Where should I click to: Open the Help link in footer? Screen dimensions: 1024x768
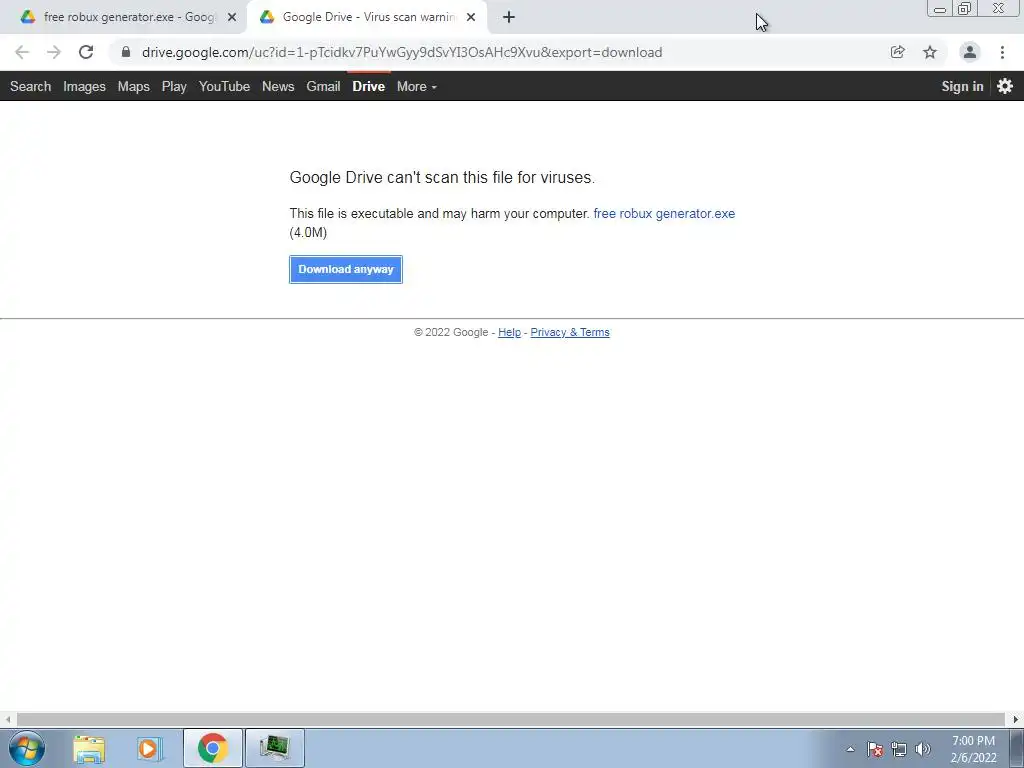509,332
